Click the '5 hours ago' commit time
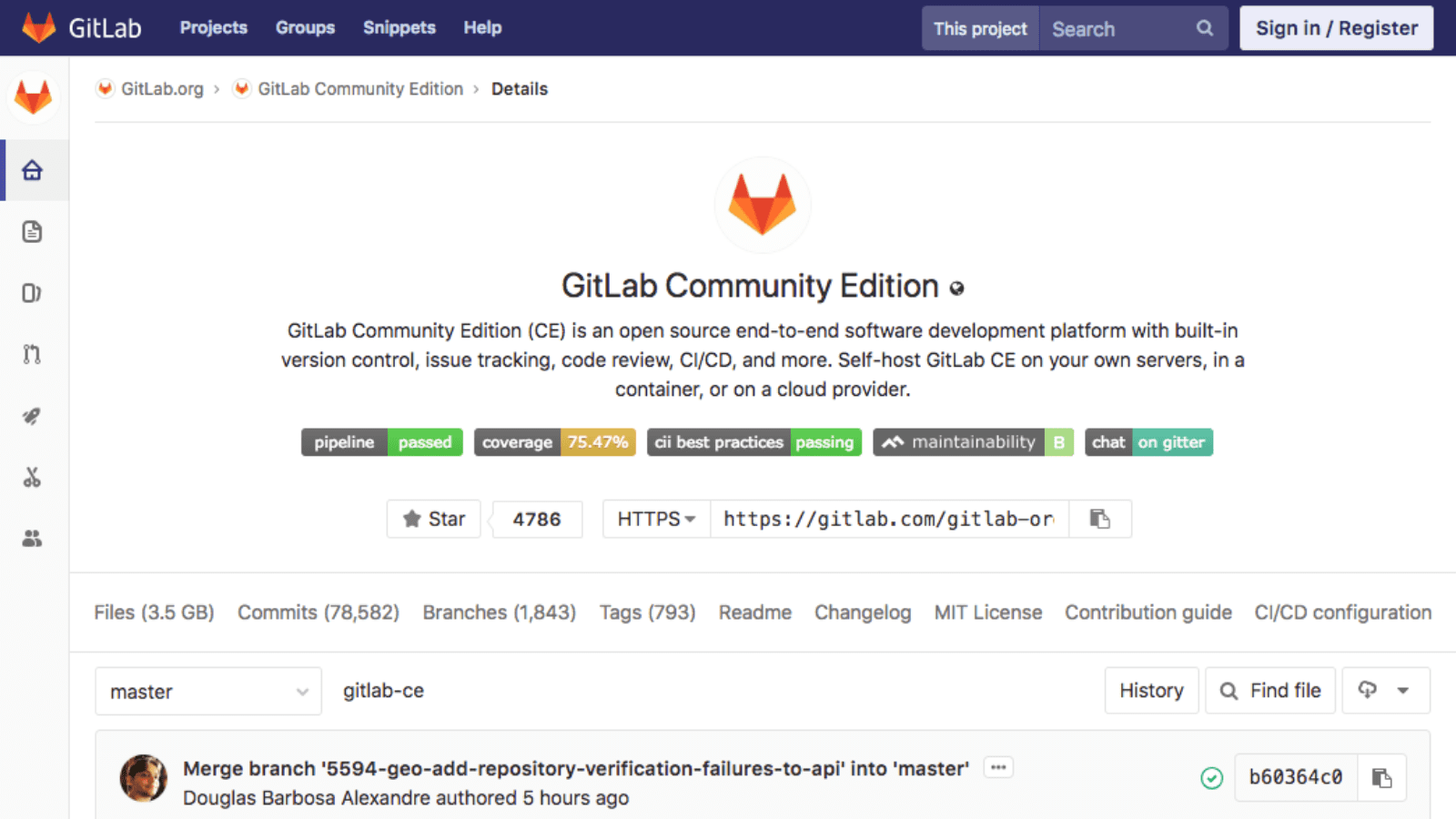The image size is (1456, 819). tap(575, 798)
